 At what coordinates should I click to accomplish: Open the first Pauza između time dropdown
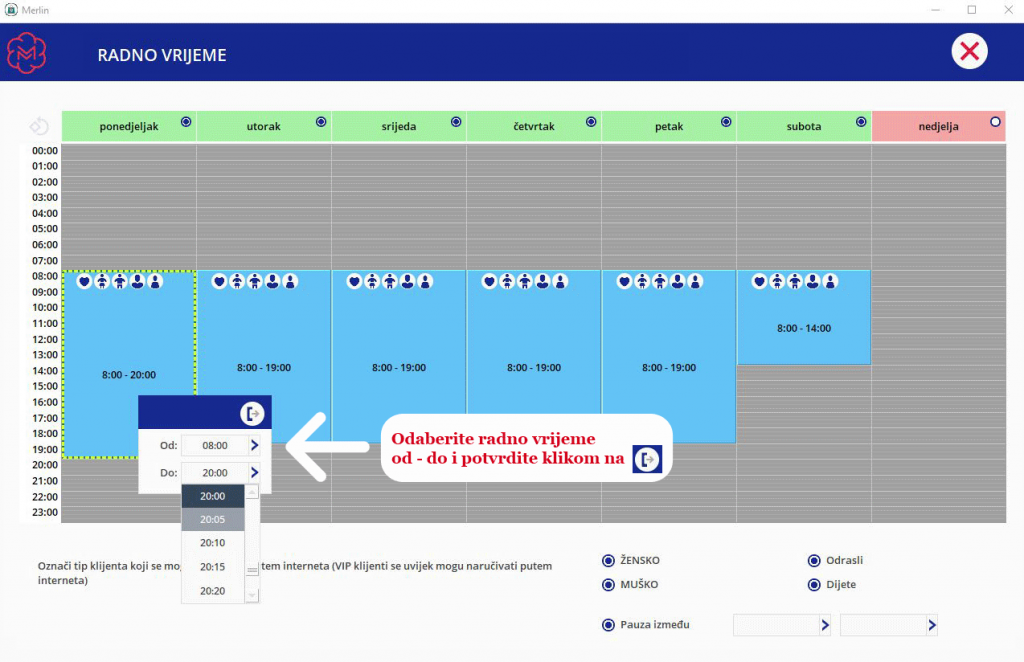pyautogui.click(x=825, y=625)
